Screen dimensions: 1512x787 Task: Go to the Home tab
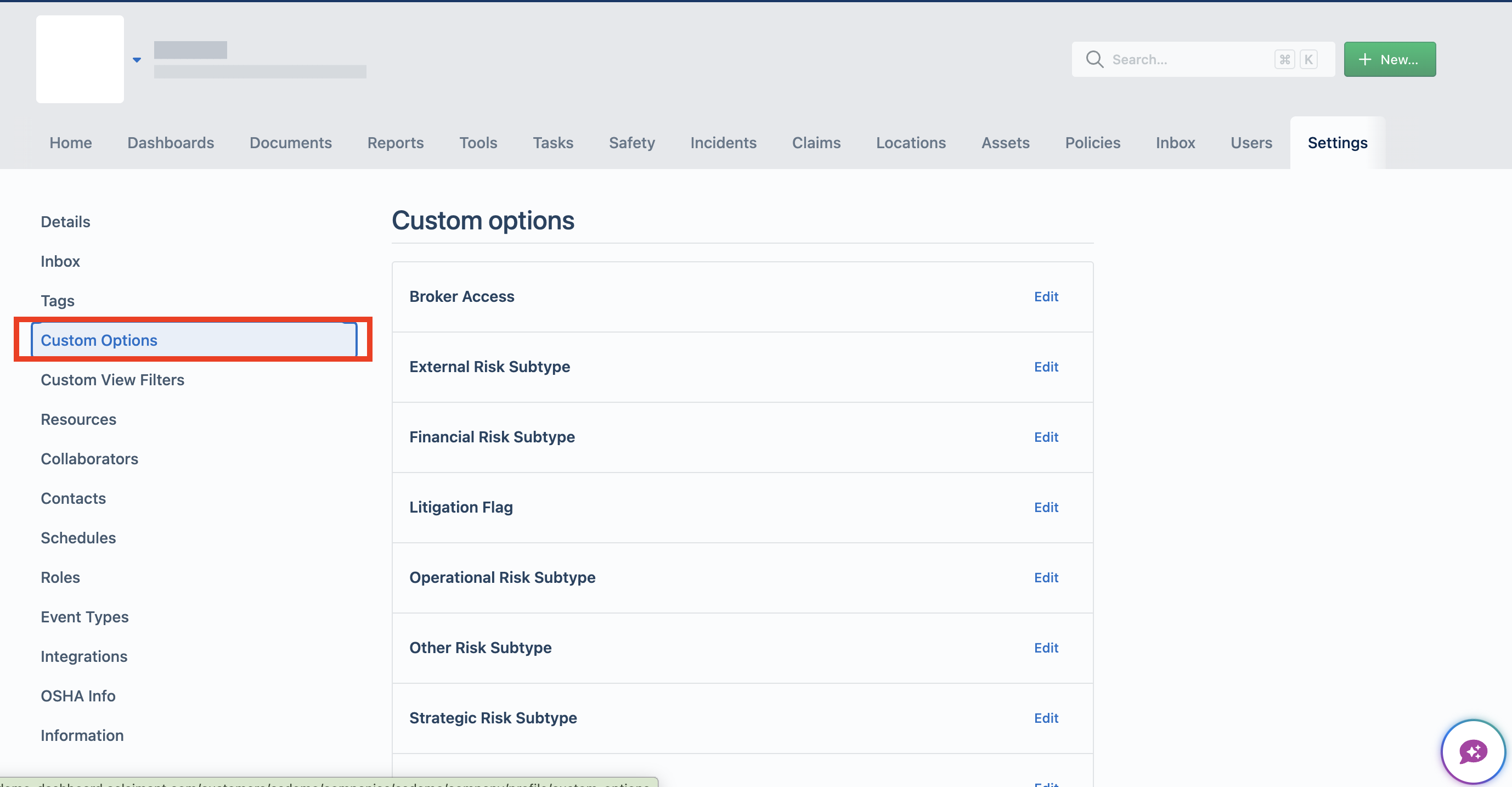(x=70, y=143)
